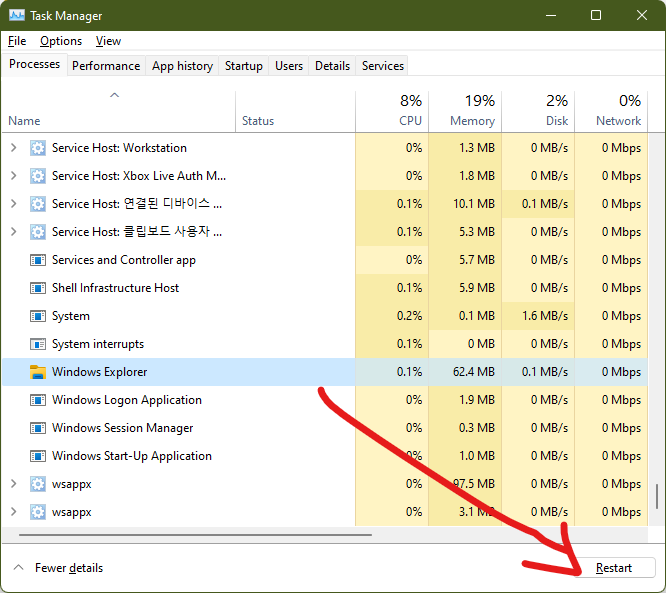
Task: Click the gear icon of Service Host: 클립보드 사용자
Action: click(38, 232)
